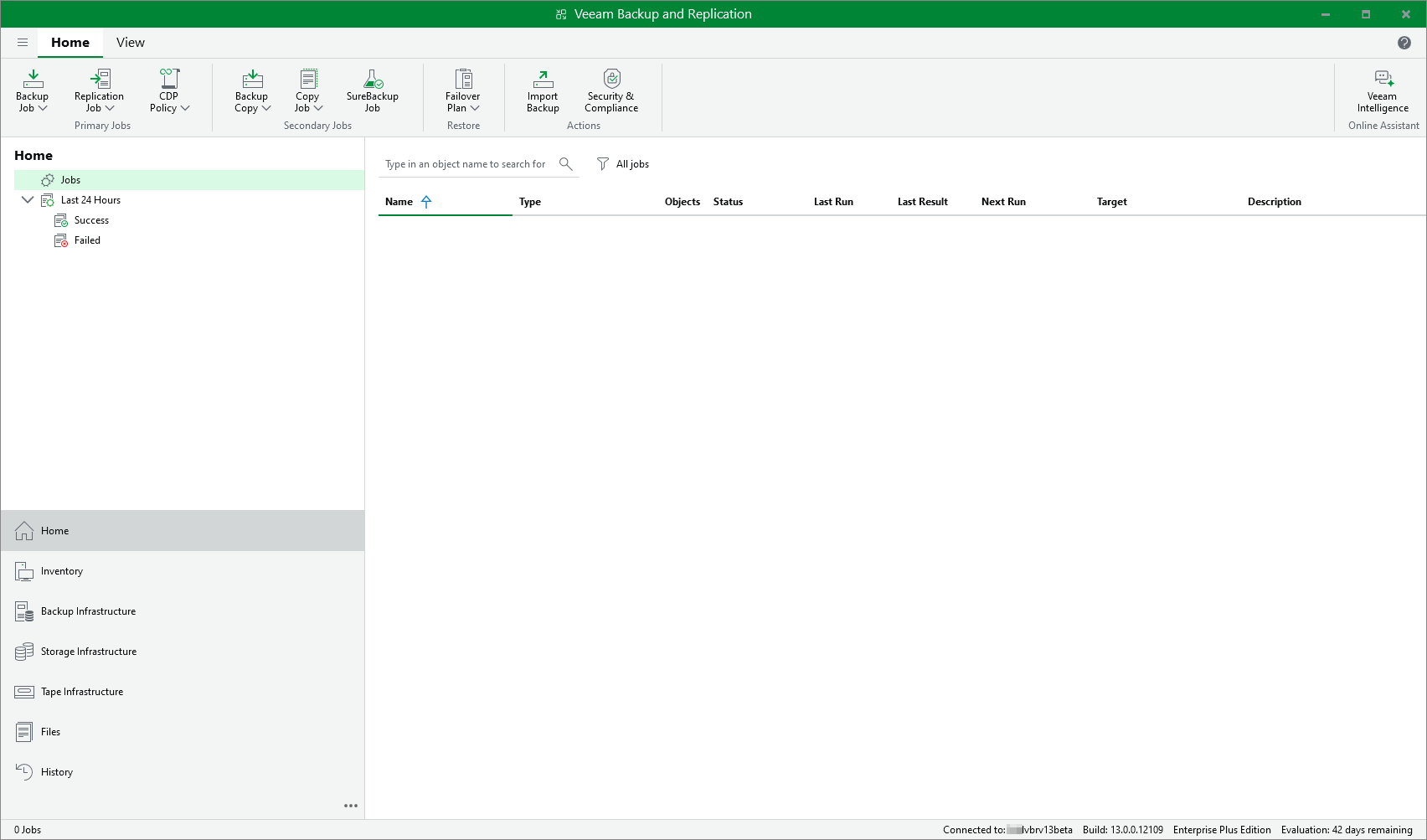Click the job name search field

click(466, 164)
